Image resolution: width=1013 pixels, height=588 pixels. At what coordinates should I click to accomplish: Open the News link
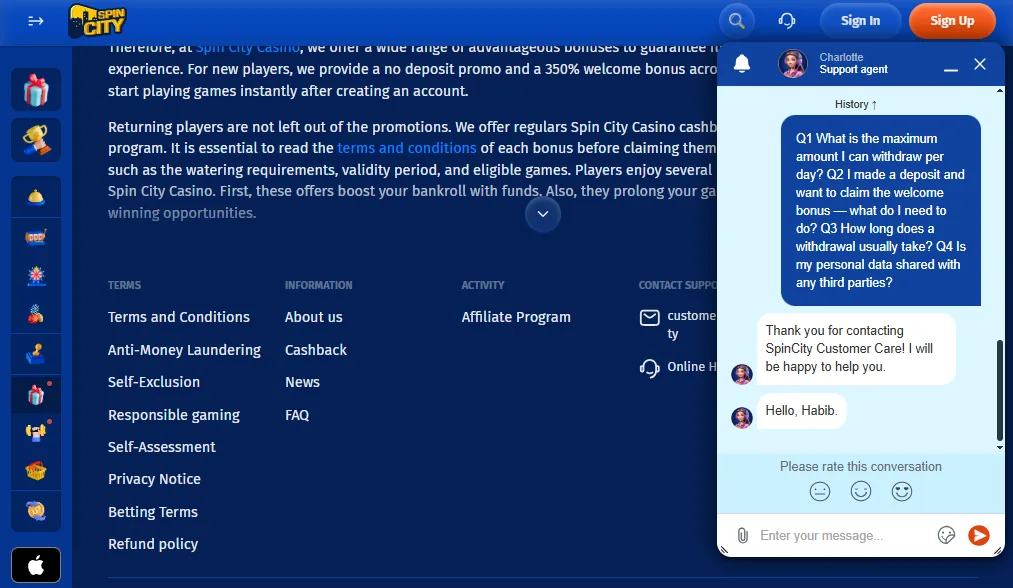tap(302, 382)
